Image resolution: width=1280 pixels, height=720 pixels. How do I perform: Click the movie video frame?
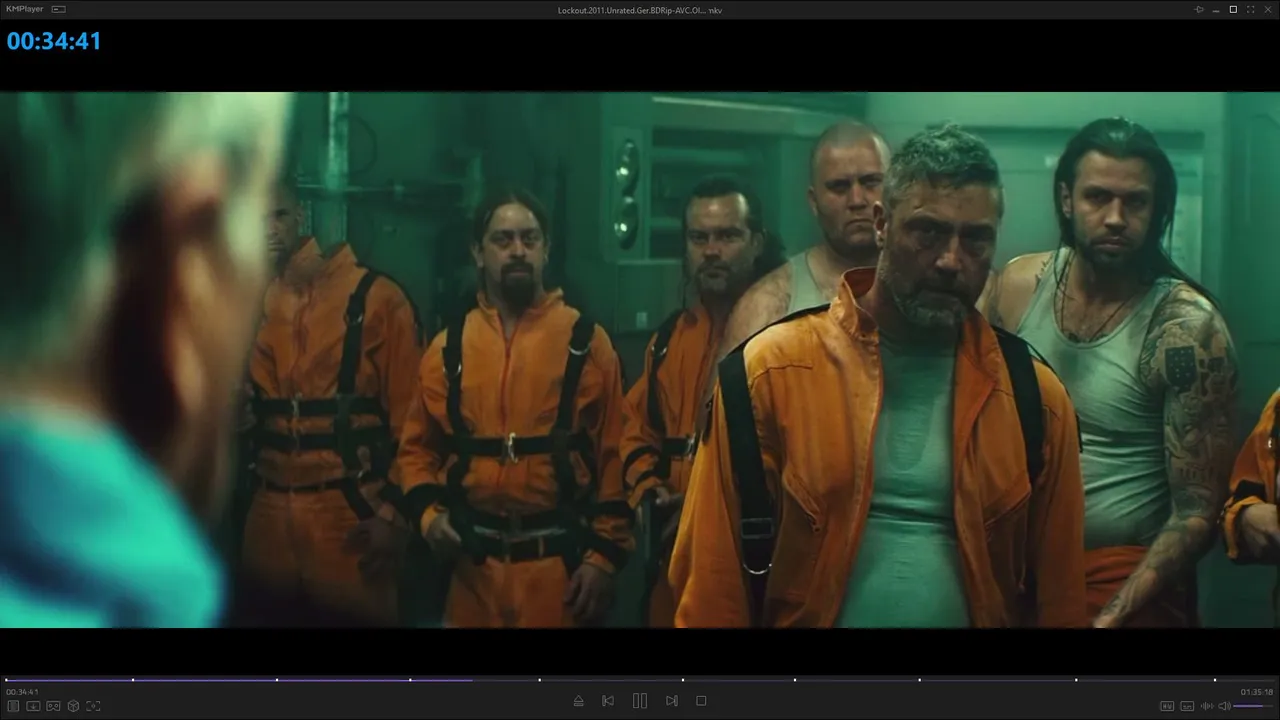640,360
